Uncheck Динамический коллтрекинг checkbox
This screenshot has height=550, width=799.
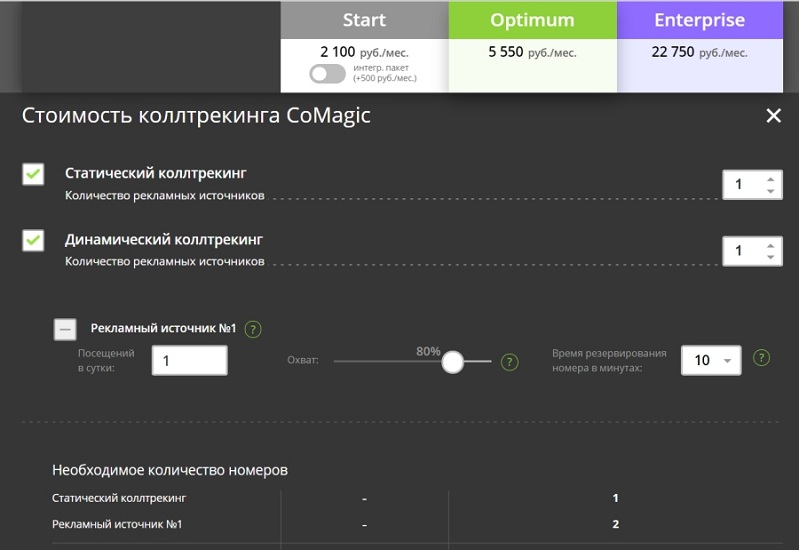point(33,241)
